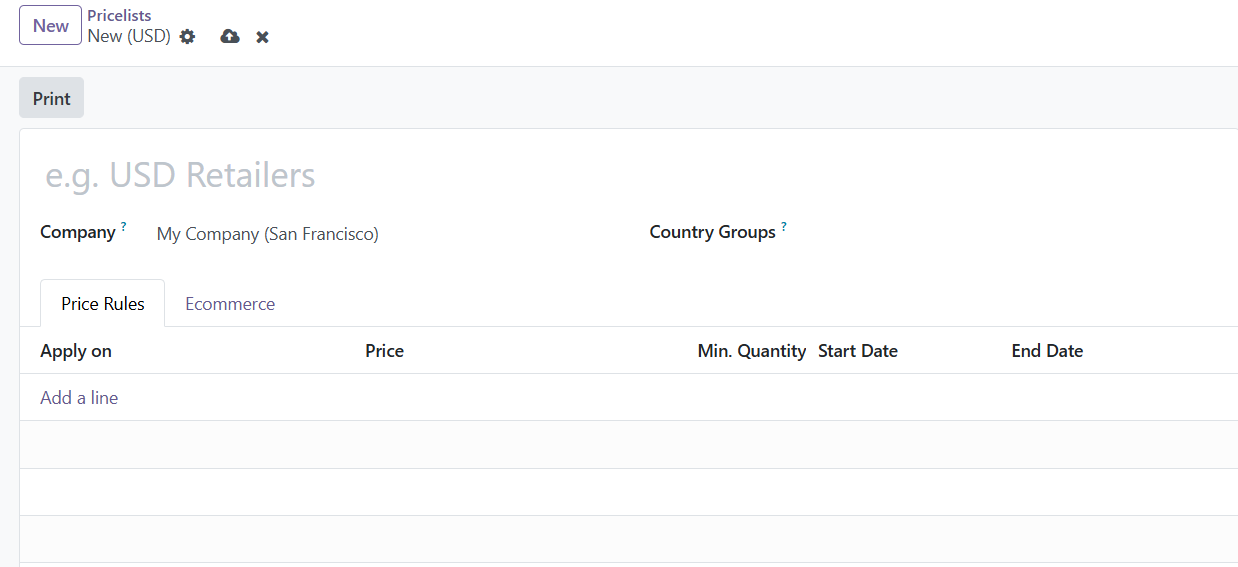This screenshot has height=567, width=1238.
Task: Discard changes with the X icon
Action: (x=262, y=37)
